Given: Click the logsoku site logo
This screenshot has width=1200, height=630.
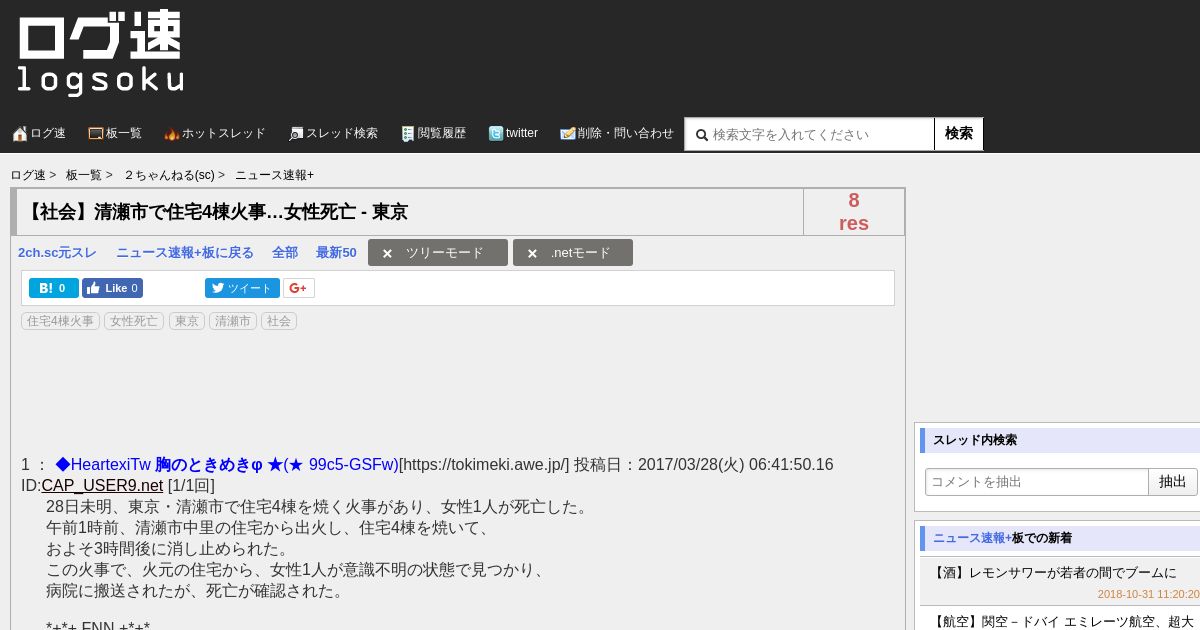Looking at the screenshot, I should pos(100,54).
